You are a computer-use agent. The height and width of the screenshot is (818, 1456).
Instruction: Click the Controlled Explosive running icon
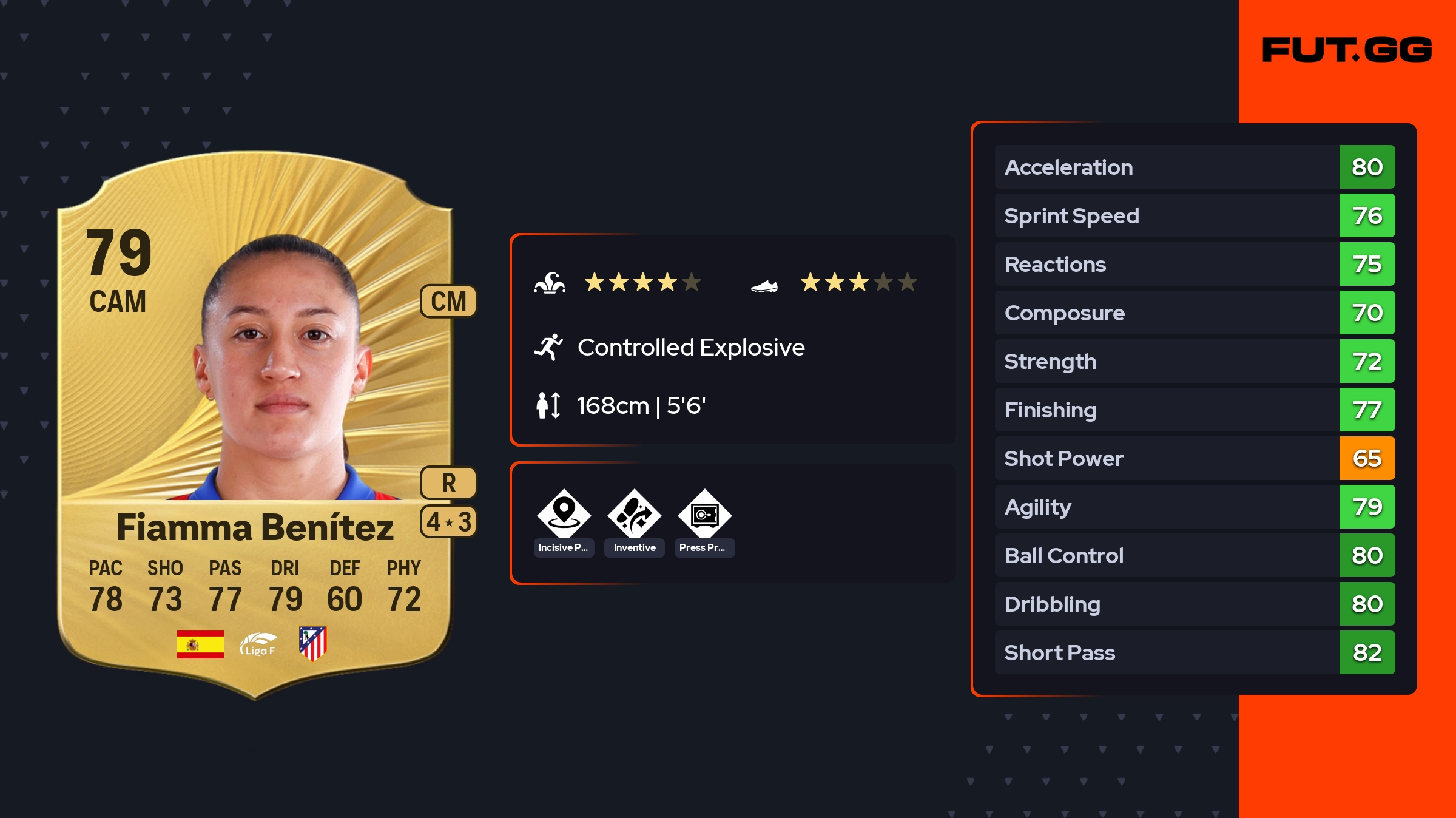pos(548,347)
